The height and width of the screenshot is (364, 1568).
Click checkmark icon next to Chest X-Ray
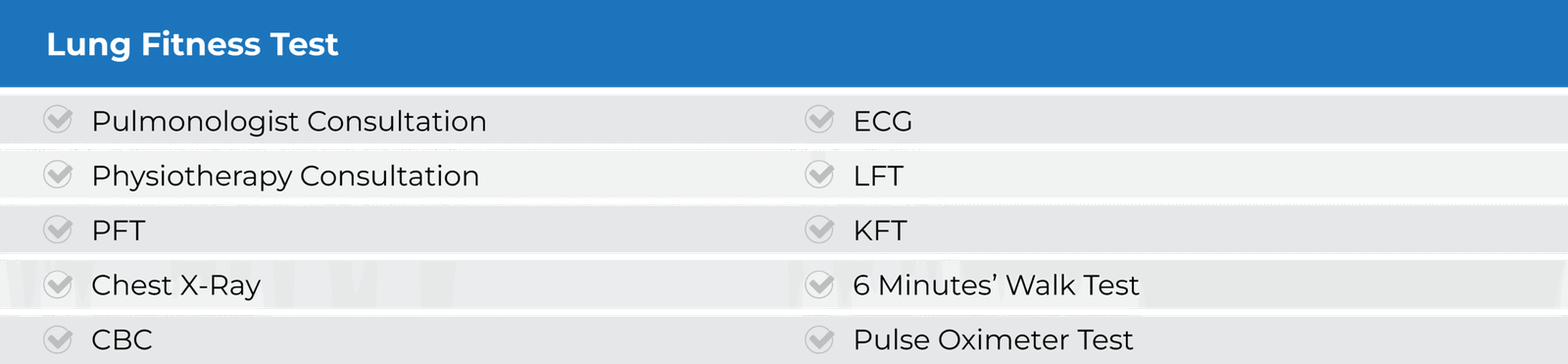[59, 285]
